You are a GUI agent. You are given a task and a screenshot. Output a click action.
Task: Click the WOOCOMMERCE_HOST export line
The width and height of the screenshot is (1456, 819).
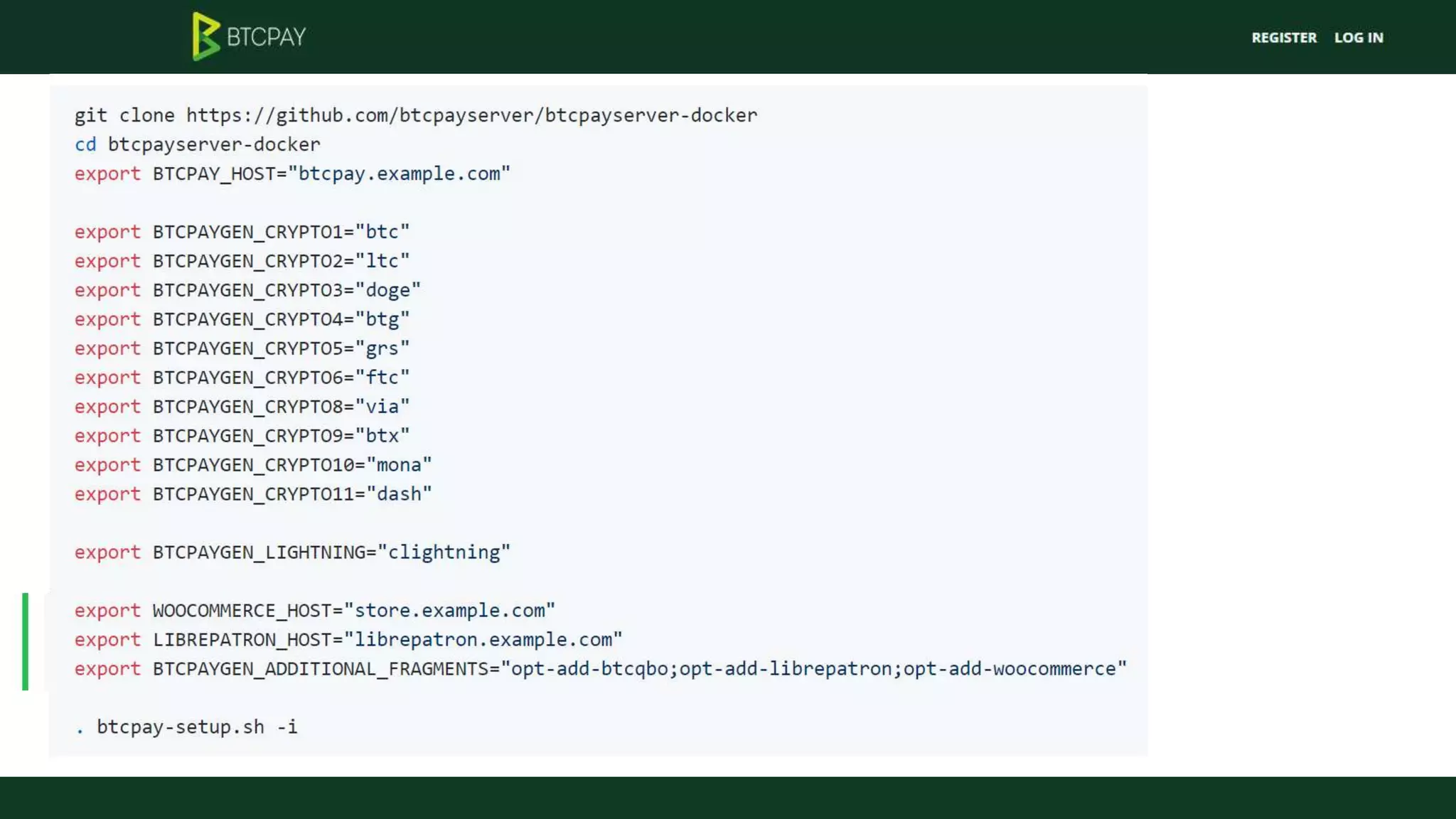(315, 611)
